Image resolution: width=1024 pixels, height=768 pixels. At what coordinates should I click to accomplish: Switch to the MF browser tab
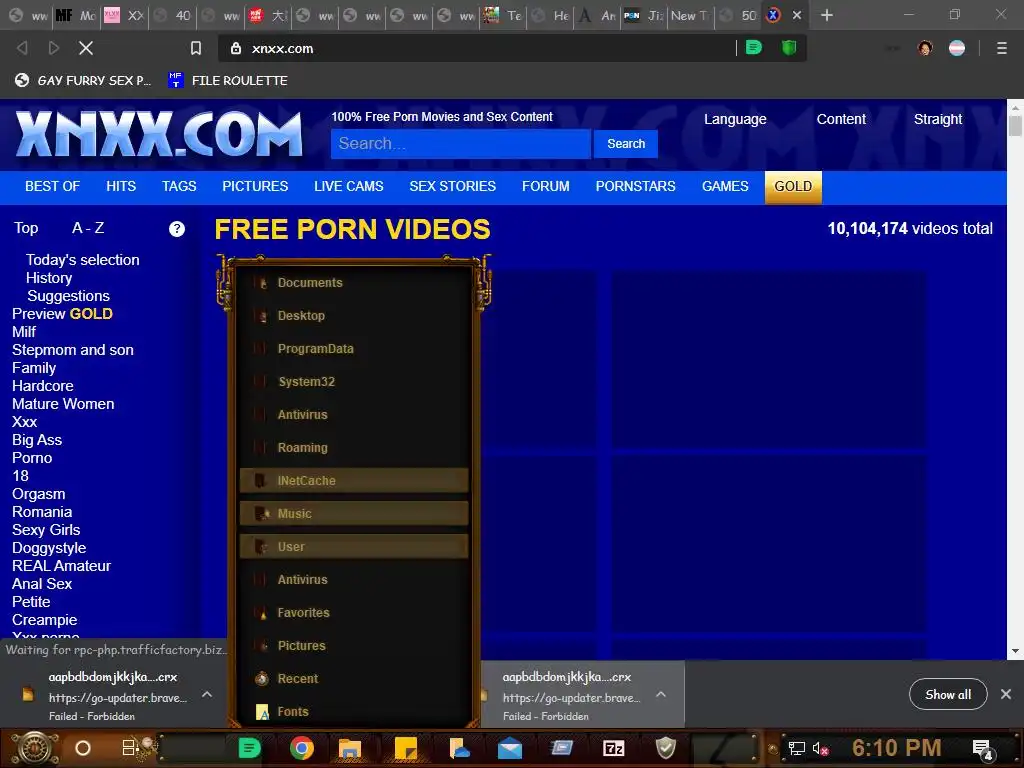[x=75, y=15]
